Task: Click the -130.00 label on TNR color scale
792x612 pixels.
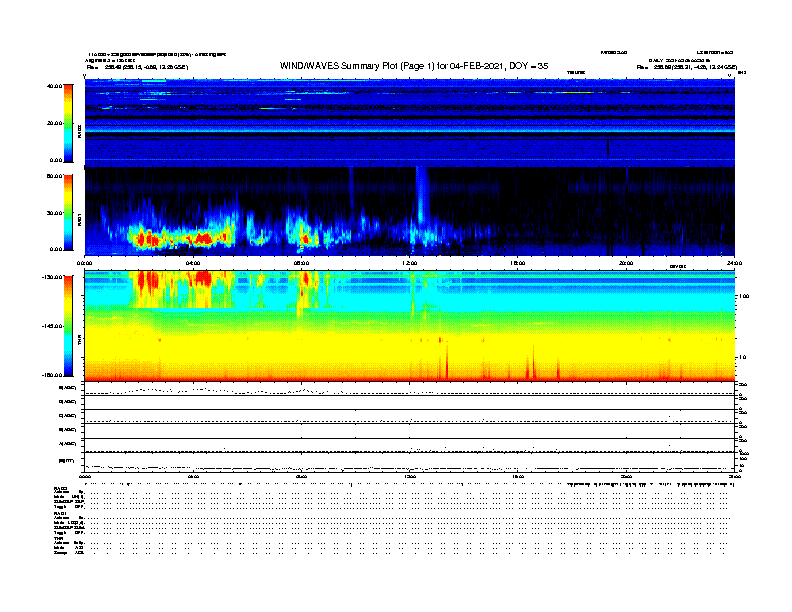Action: point(52,277)
